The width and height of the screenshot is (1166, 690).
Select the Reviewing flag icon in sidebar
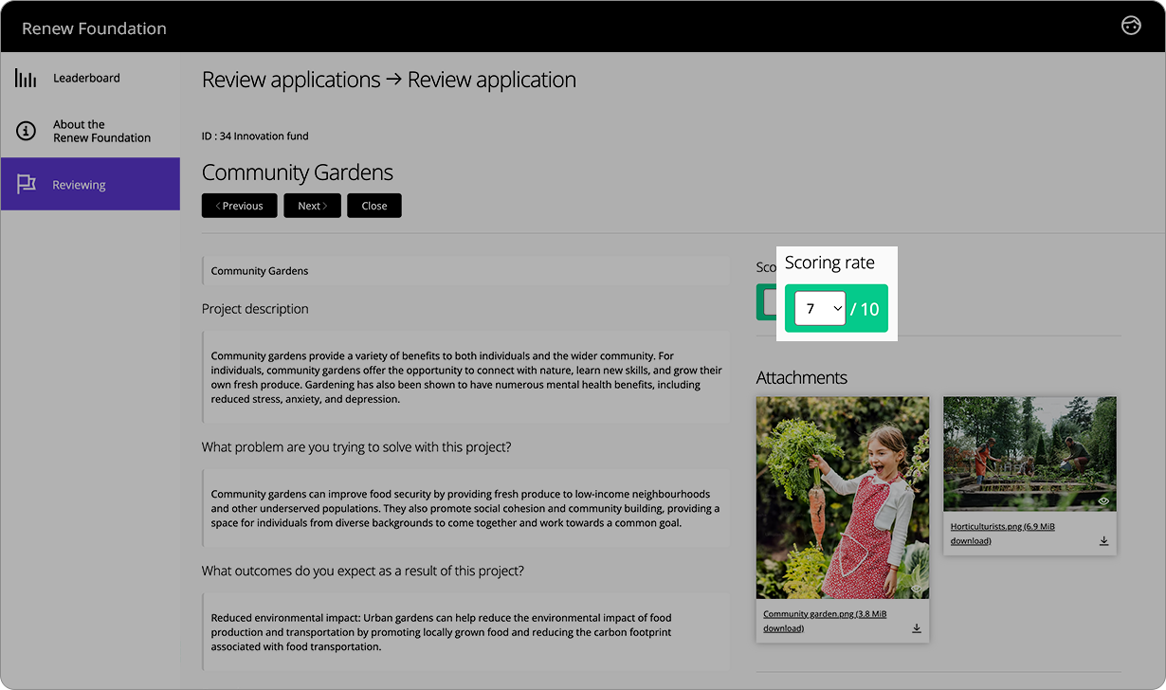click(x=24, y=183)
